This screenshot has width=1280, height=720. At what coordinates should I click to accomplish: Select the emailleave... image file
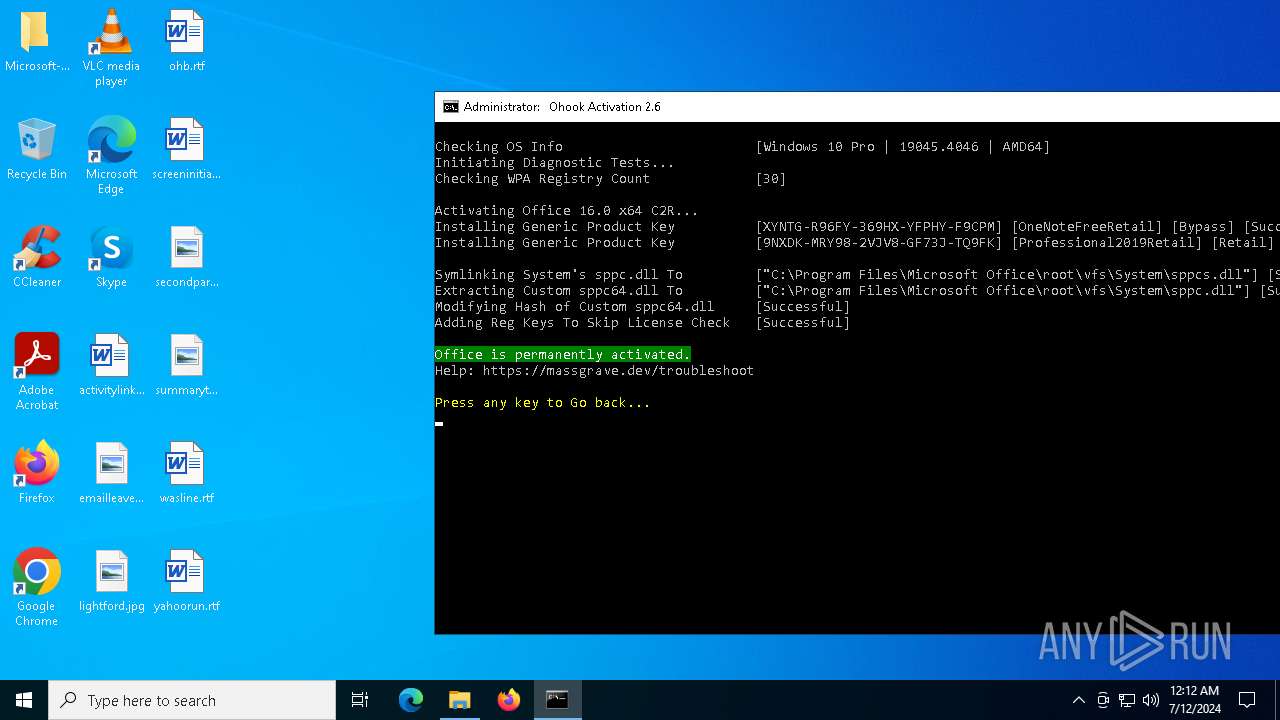[x=111, y=473]
